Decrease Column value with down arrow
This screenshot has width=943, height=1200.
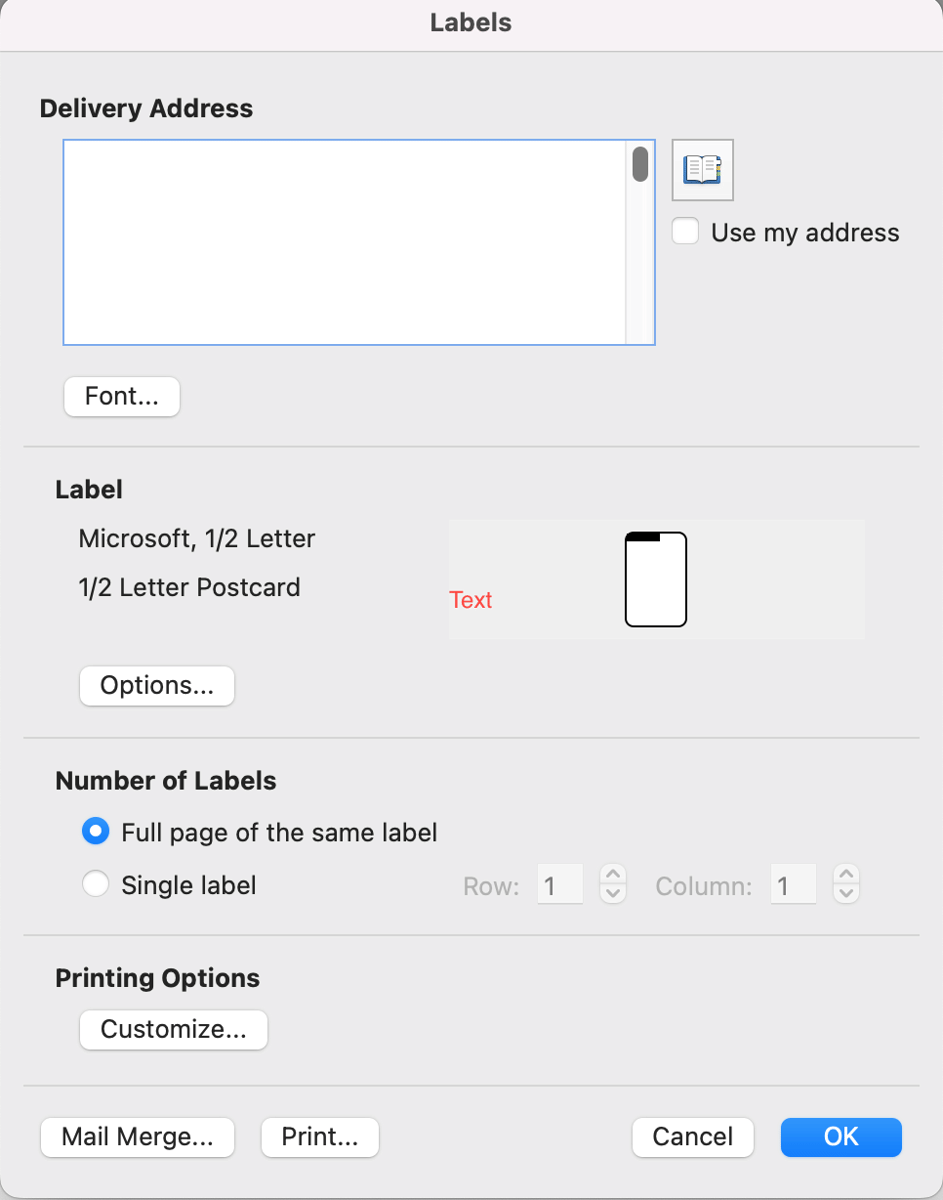click(846, 894)
